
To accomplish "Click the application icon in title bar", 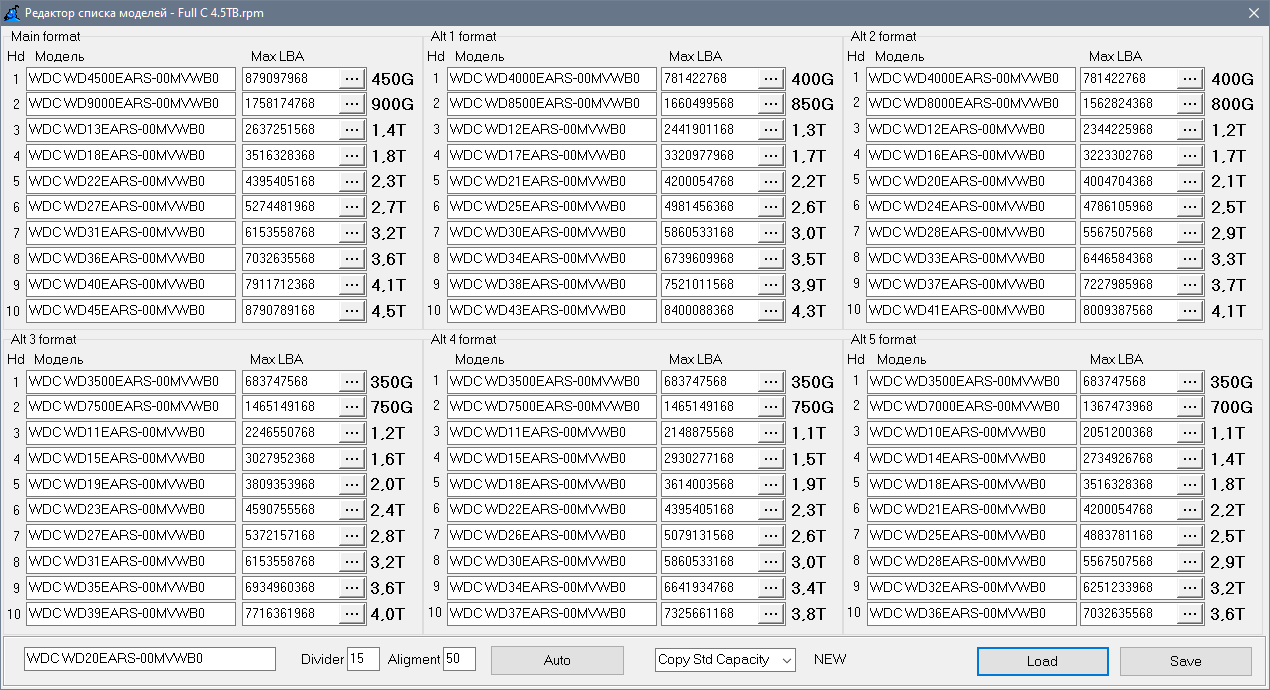I will (12, 12).
